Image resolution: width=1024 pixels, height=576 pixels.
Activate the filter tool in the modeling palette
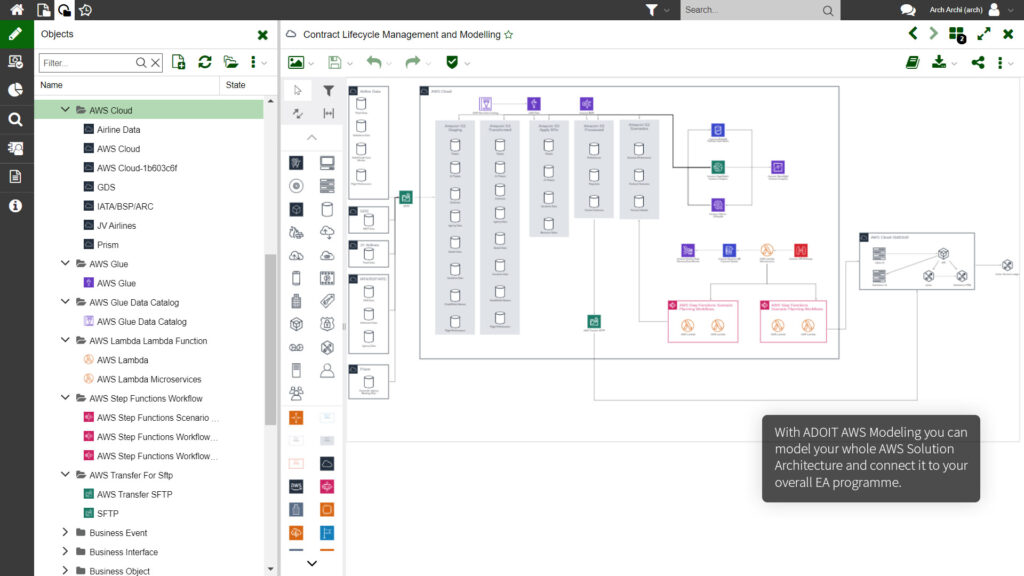point(328,90)
